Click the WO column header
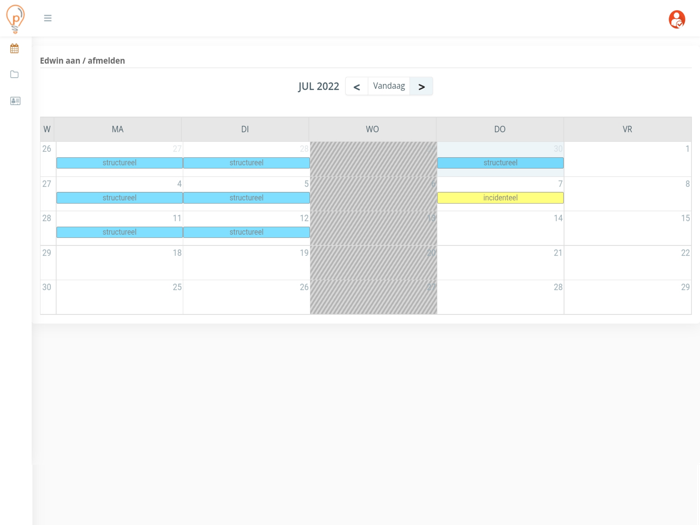Viewport: 700px width, 525px height. point(372,129)
